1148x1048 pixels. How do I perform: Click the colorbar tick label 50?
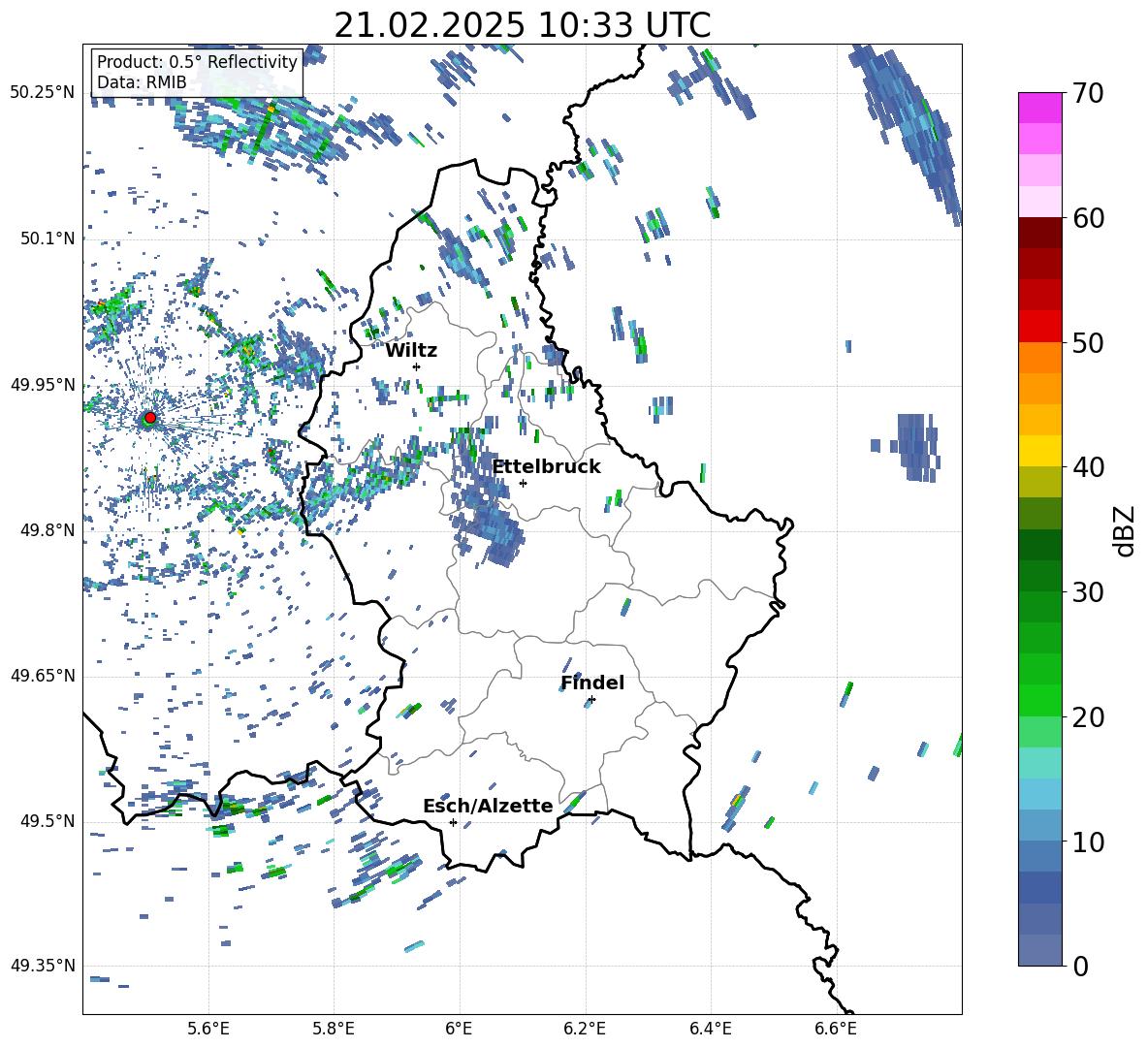pyautogui.click(x=1088, y=343)
